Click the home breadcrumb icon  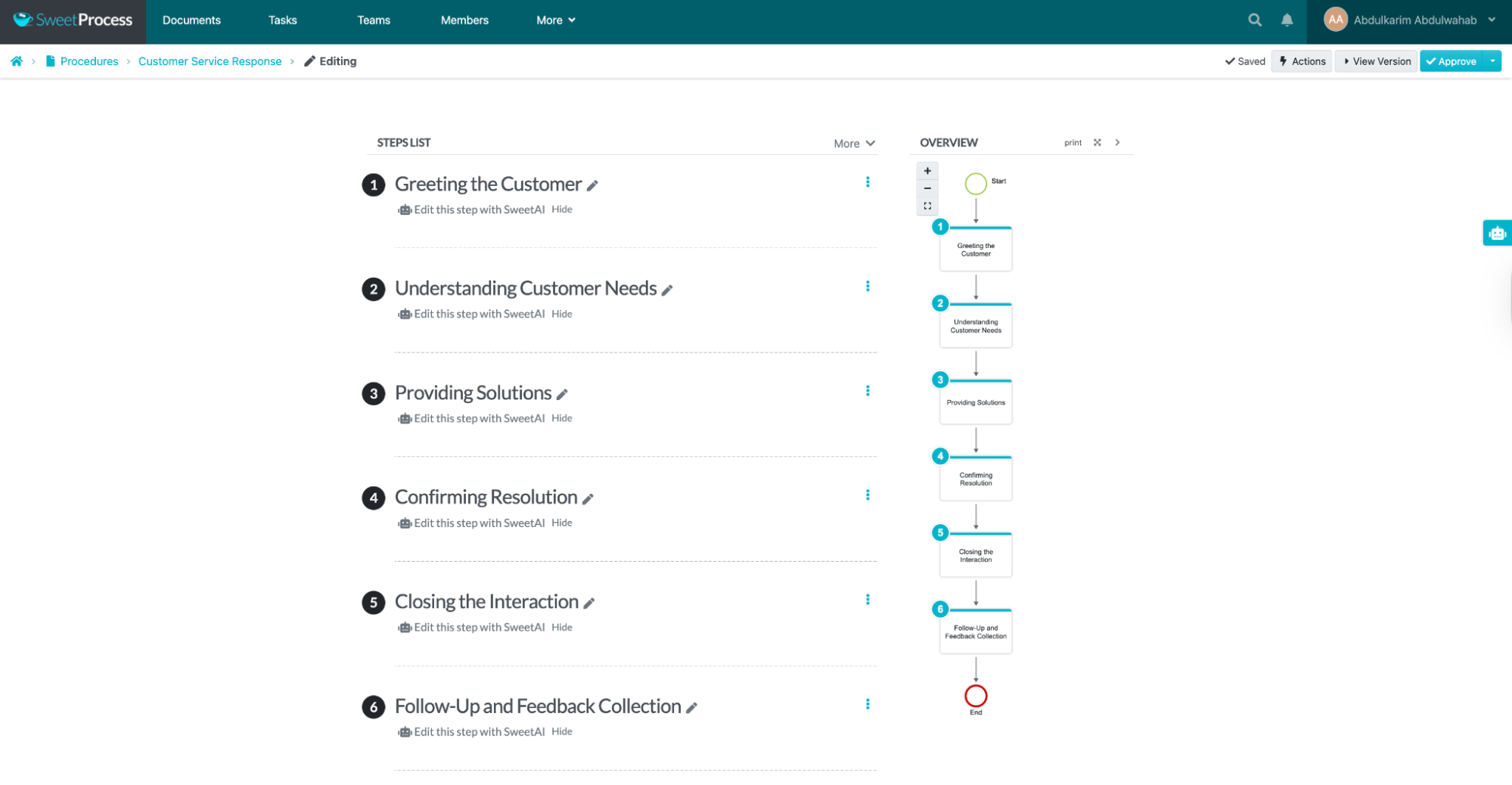tap(17, 61)
